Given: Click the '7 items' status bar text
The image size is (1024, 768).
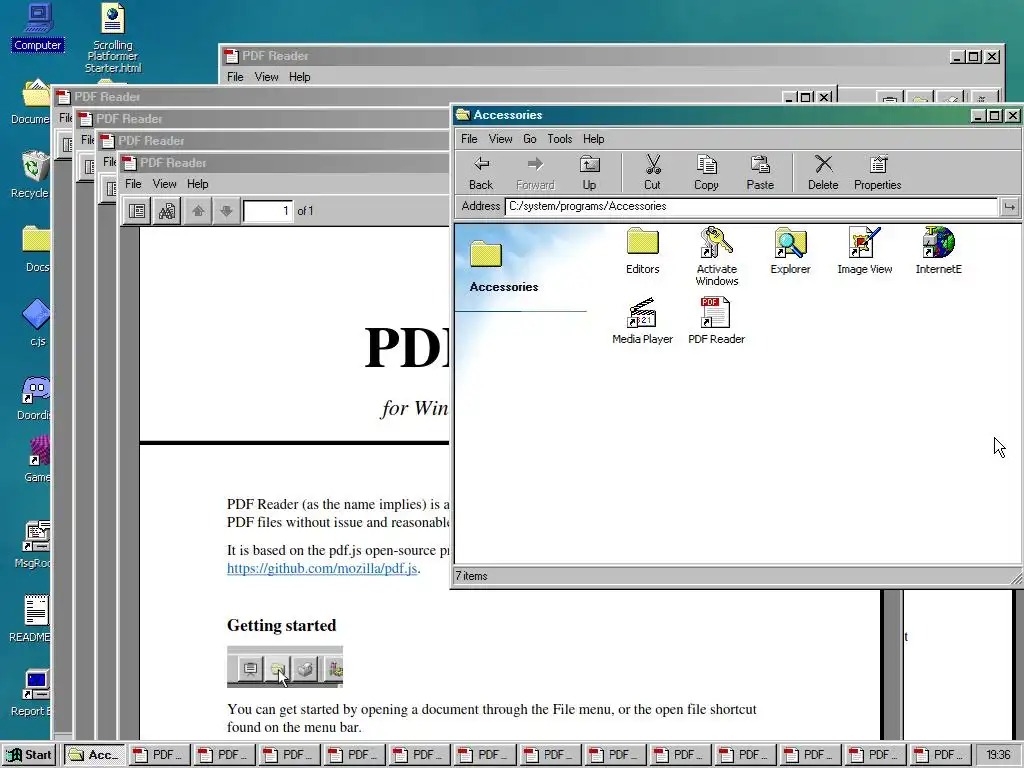Looking at the screenshot, I should [x=472, y=576].
